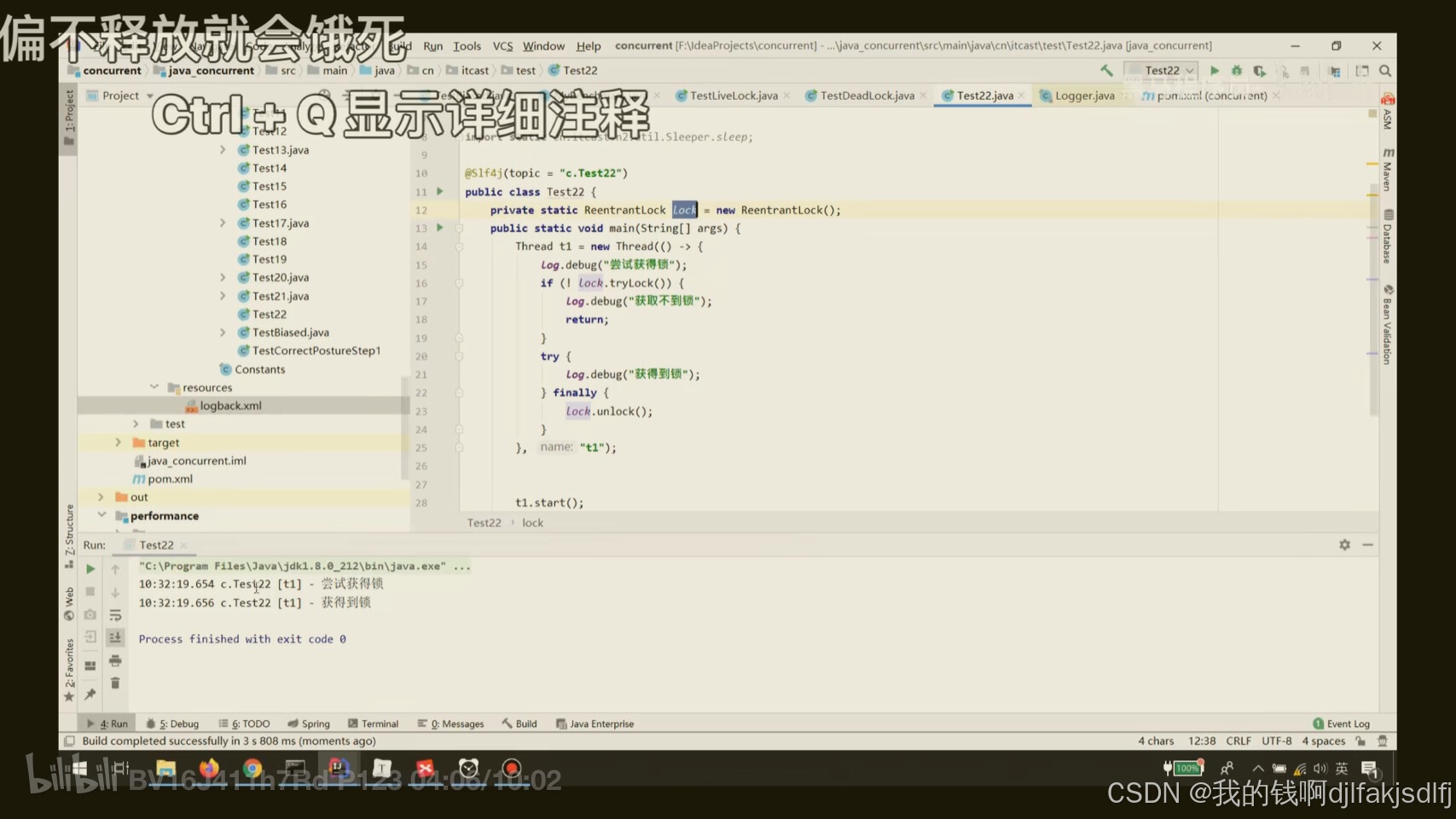The image size is (1456, 819).
Task: Click the Restore Layout icon in Run panel
Action: (x=90, y=666)
